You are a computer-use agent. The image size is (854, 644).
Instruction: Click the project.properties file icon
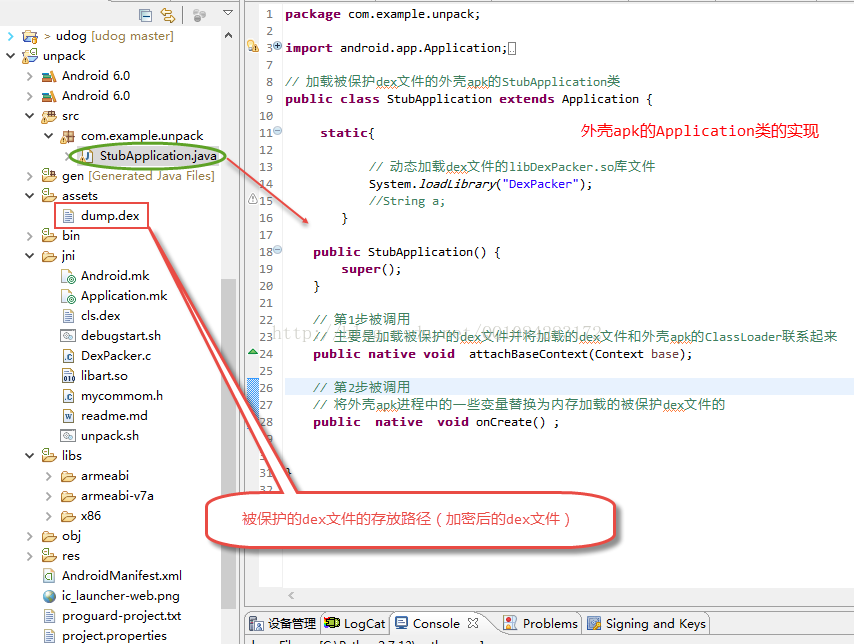pyautogui.click(x=49, y=636)
